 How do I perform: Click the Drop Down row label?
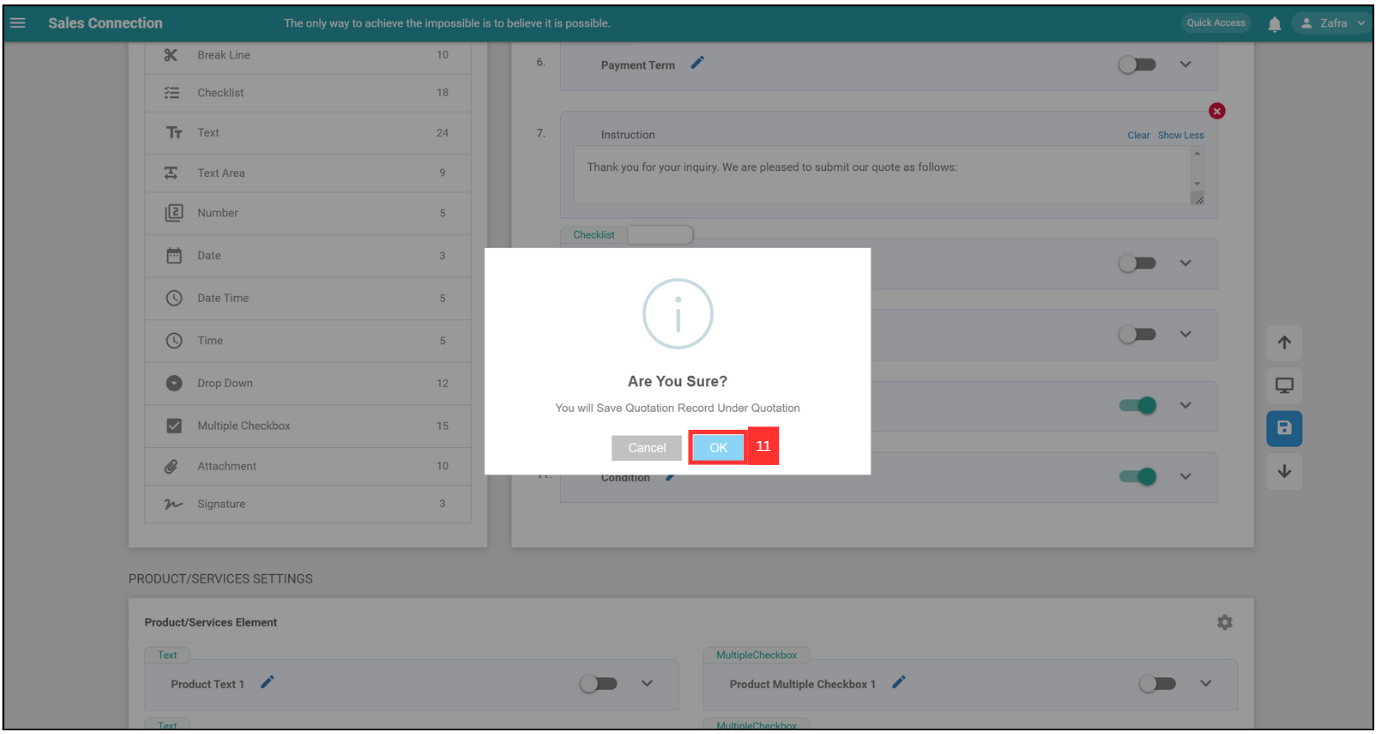[225, 383]
